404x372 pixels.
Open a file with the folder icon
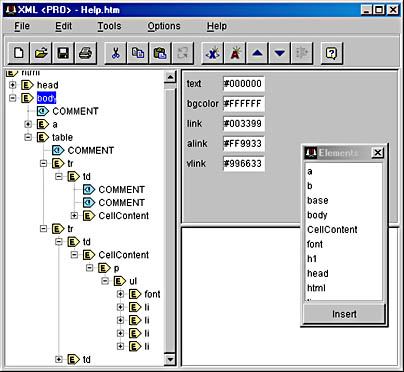(x=41, y=53)
